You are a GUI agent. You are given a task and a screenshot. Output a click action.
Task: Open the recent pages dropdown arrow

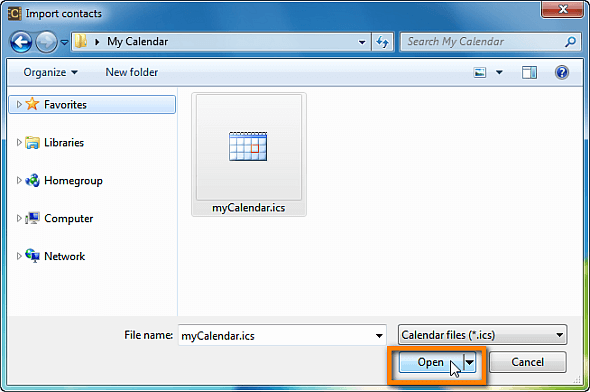pos(64,43)
